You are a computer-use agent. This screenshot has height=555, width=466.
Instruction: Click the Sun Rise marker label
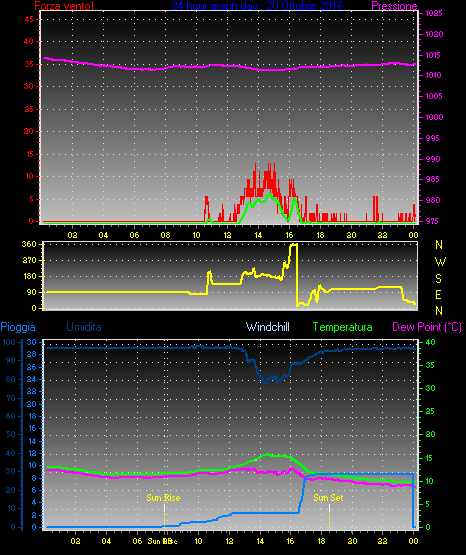click(163, 498)
